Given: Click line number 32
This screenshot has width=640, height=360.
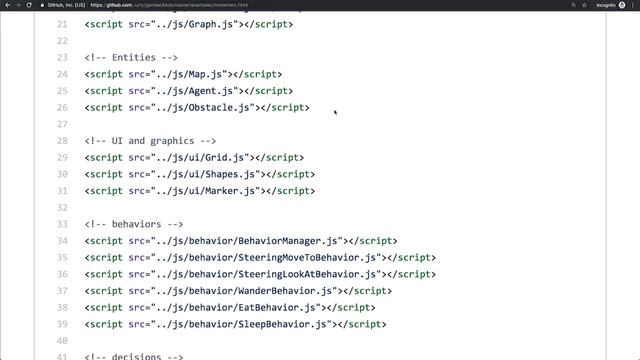Looking at the screenshot, I should point(62,208).
